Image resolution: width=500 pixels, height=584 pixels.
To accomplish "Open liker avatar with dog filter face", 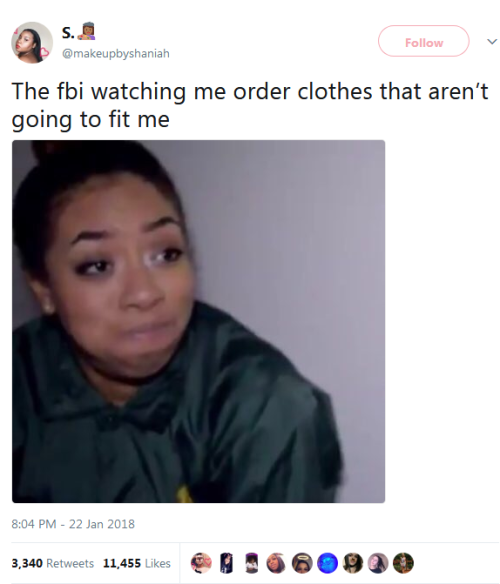I will click(353, 562).
